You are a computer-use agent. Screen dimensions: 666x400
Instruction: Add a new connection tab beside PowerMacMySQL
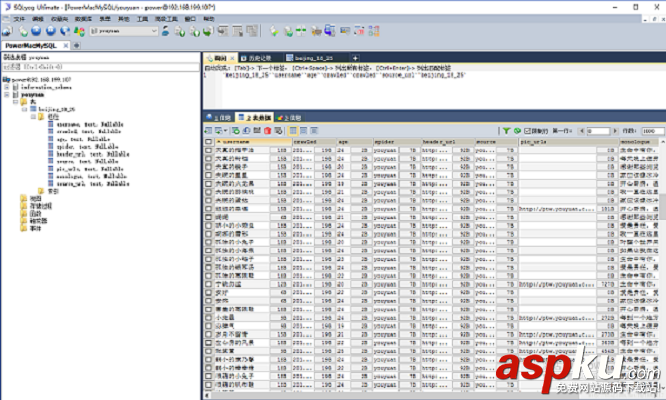click(77, 45)
